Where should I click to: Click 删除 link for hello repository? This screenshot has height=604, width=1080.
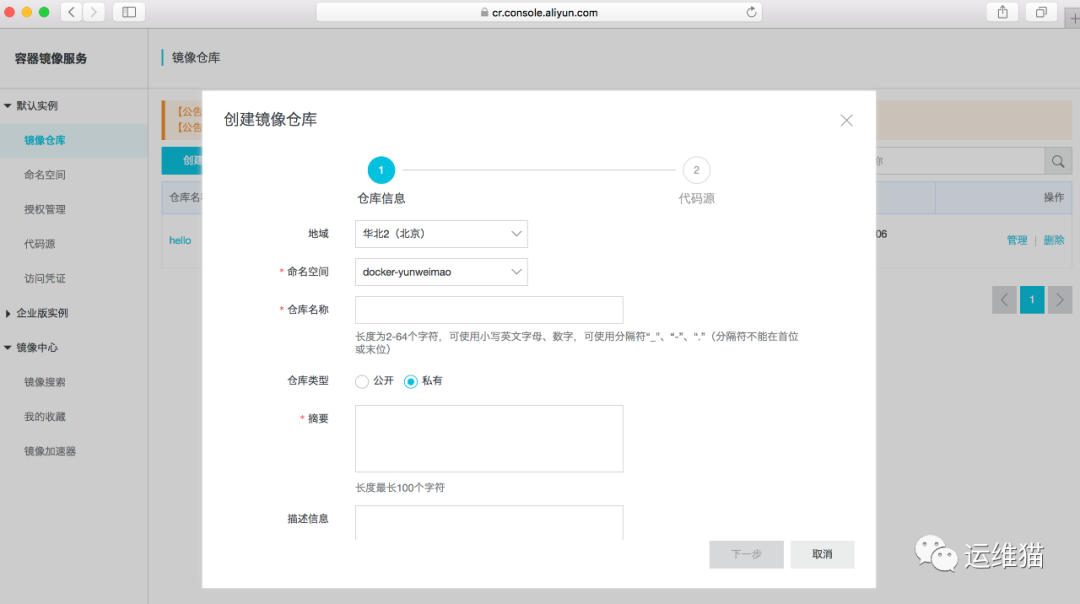(1054, 240)
